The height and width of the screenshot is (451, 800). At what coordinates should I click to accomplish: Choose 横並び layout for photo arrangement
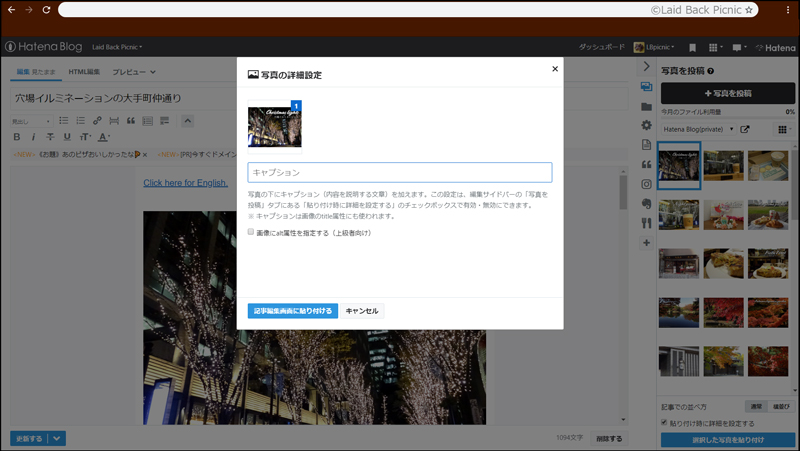[781, 407]
